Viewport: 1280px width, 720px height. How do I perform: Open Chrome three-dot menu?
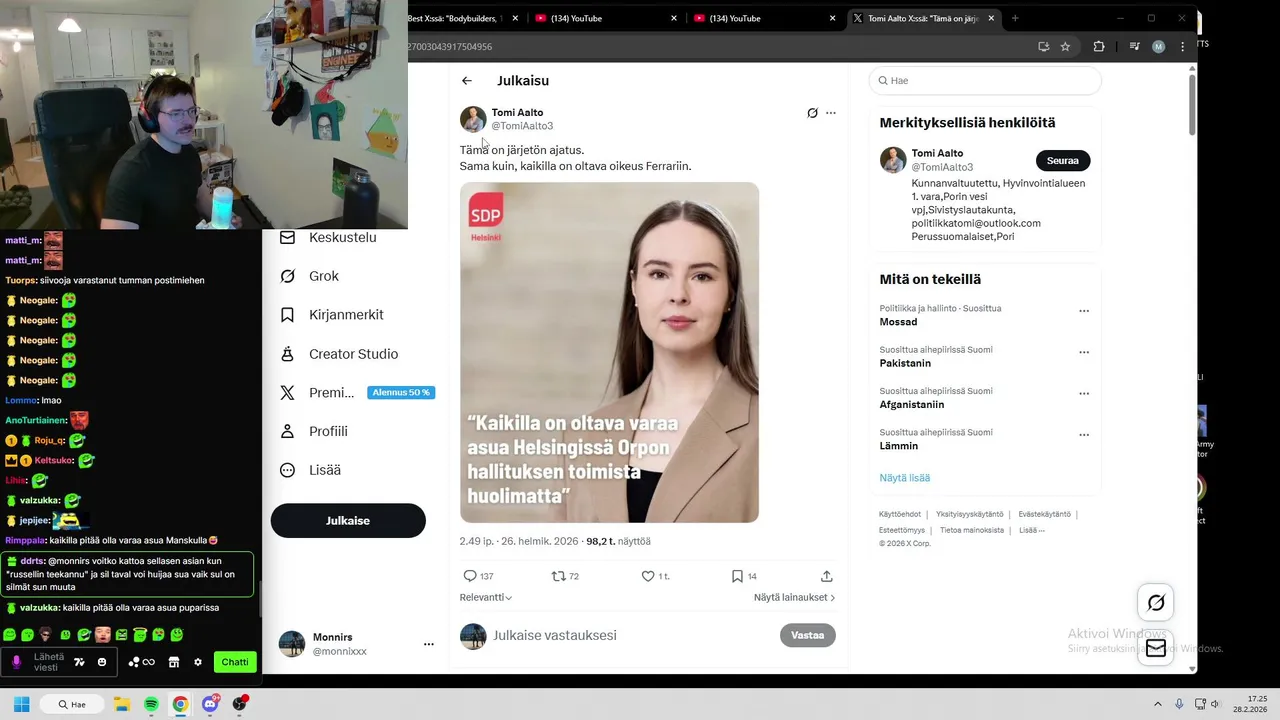click(x=1183, y=47)
